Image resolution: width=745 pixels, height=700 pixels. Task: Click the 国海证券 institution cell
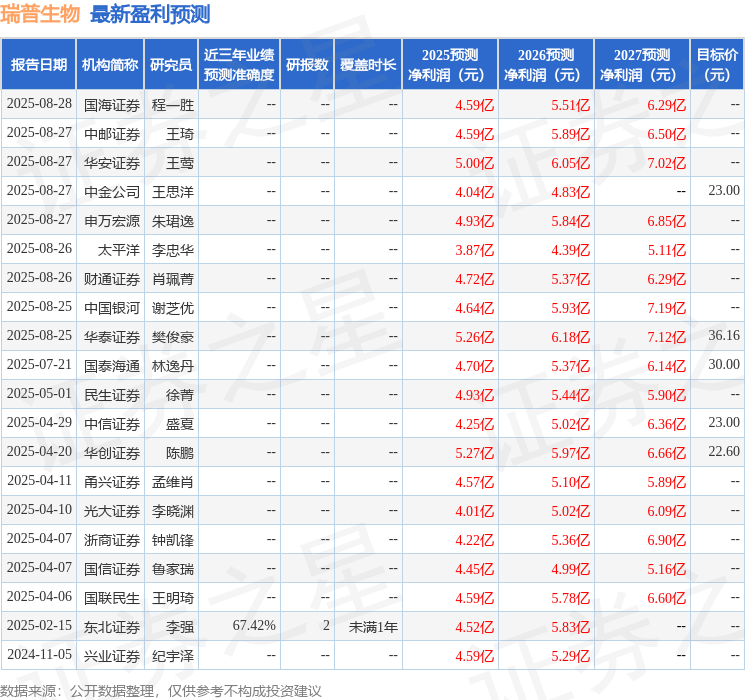(x=112, y=105)
